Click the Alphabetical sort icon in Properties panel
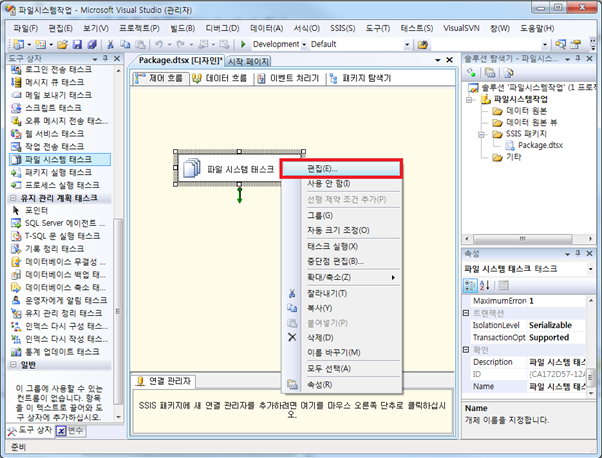 [485, 285]
